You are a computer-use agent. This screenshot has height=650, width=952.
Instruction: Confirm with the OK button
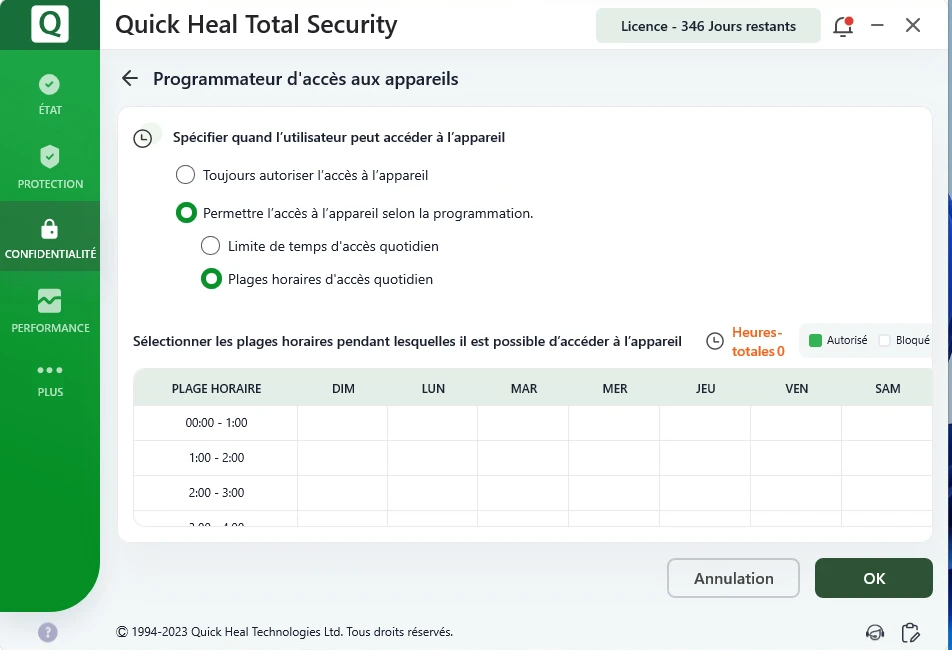click(873, 578)
